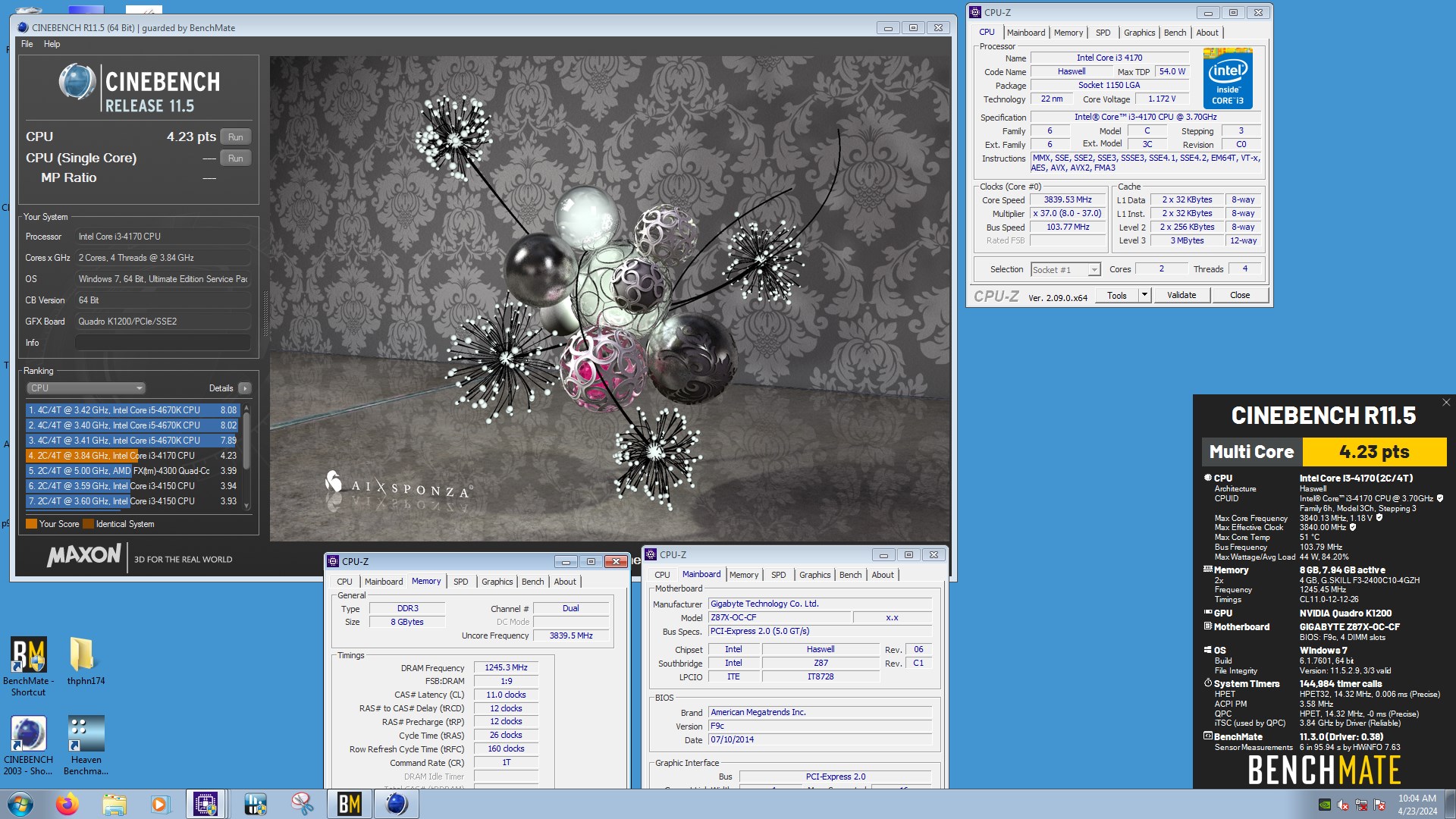
Task: Open Windows Explorer from the taskbar
Action: (114, 804)
